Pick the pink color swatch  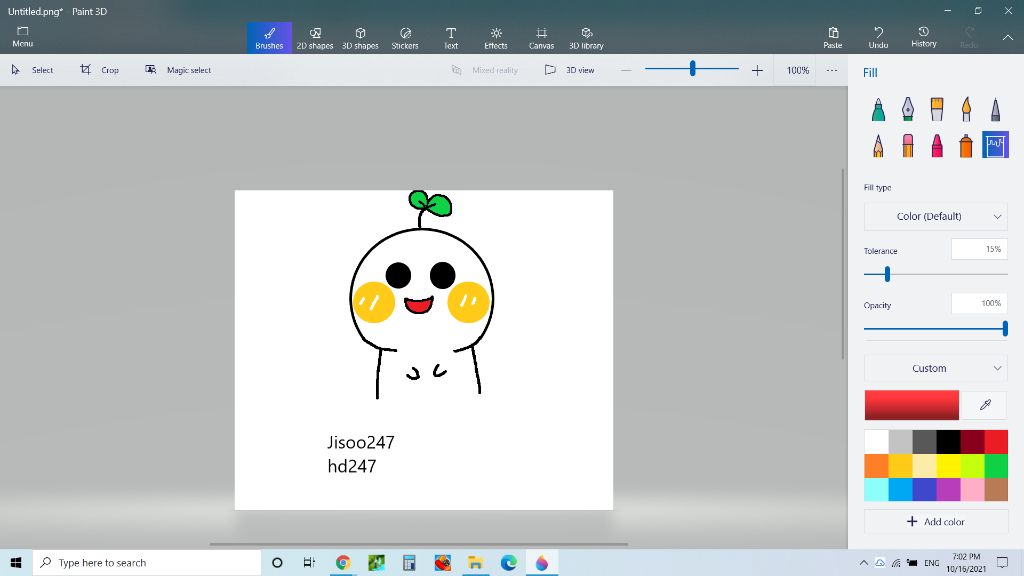[x=972, y=489]
